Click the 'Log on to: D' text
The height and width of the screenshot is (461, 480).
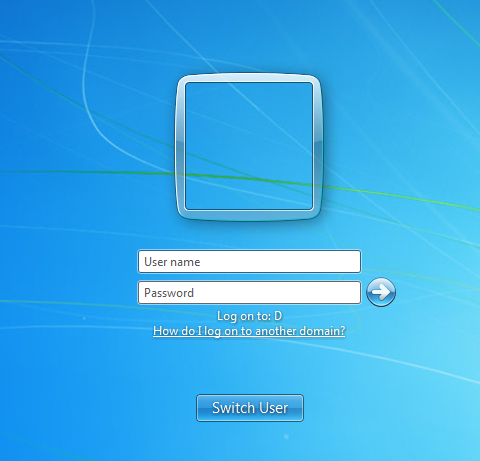point(249,316)
